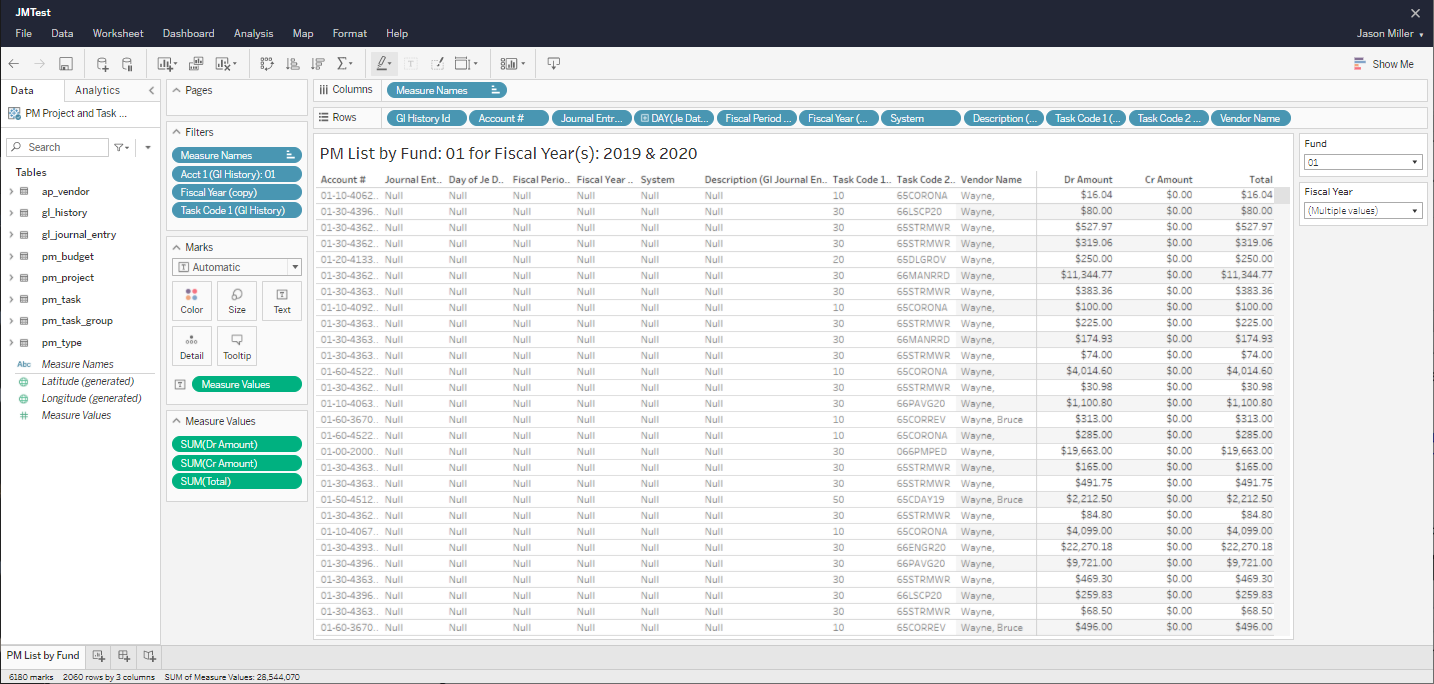Screen dimensions: 1434x684
Task: Open the Worksheet menu
Action: pos(118,34)
